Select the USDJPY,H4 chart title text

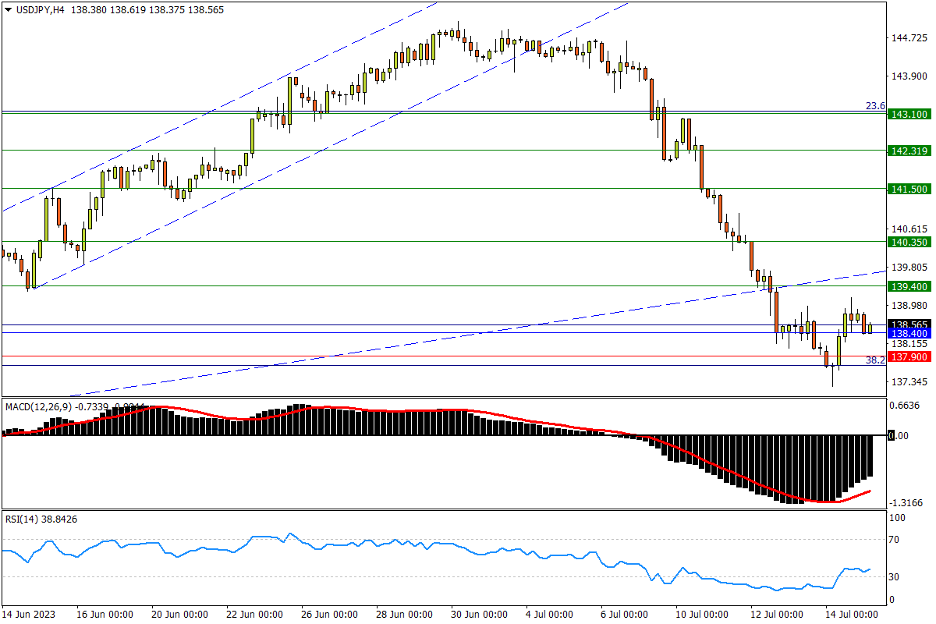click(40, 8)
